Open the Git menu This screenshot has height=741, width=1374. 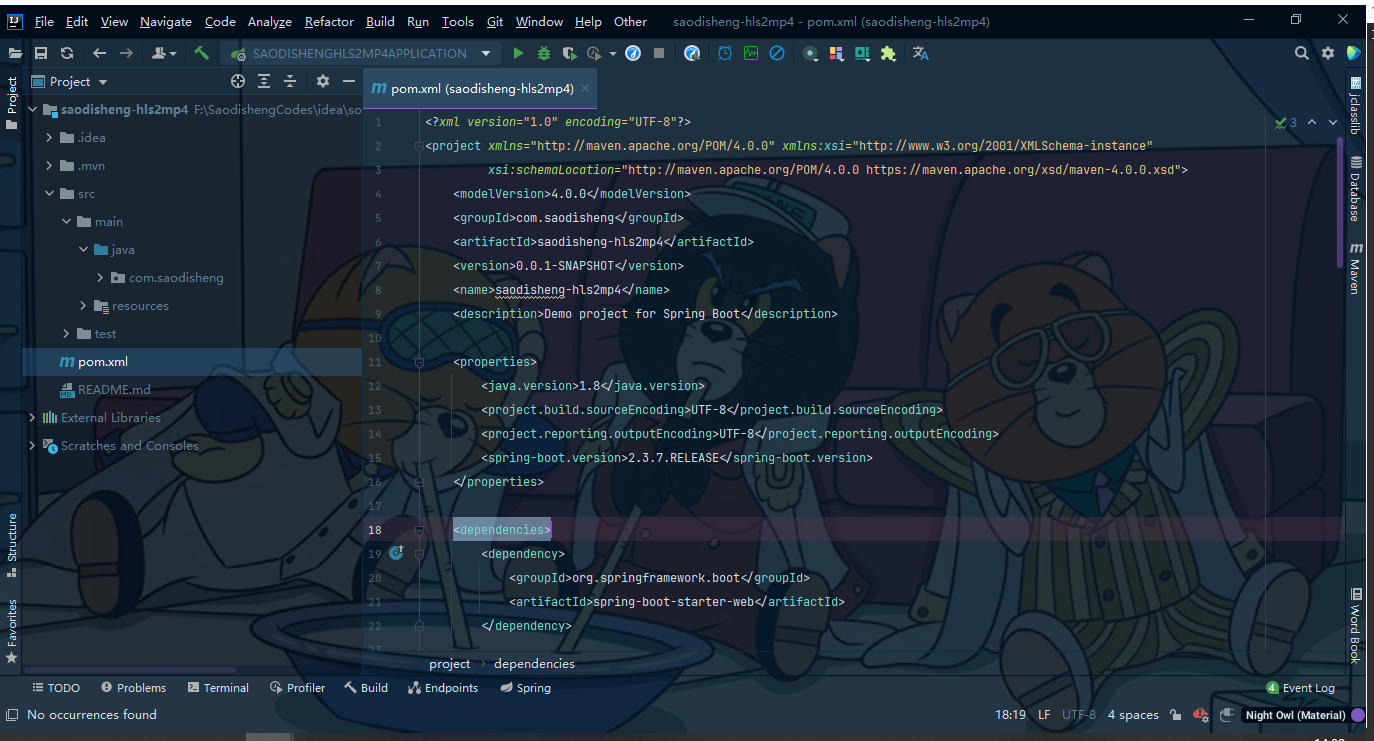point(495,21)
